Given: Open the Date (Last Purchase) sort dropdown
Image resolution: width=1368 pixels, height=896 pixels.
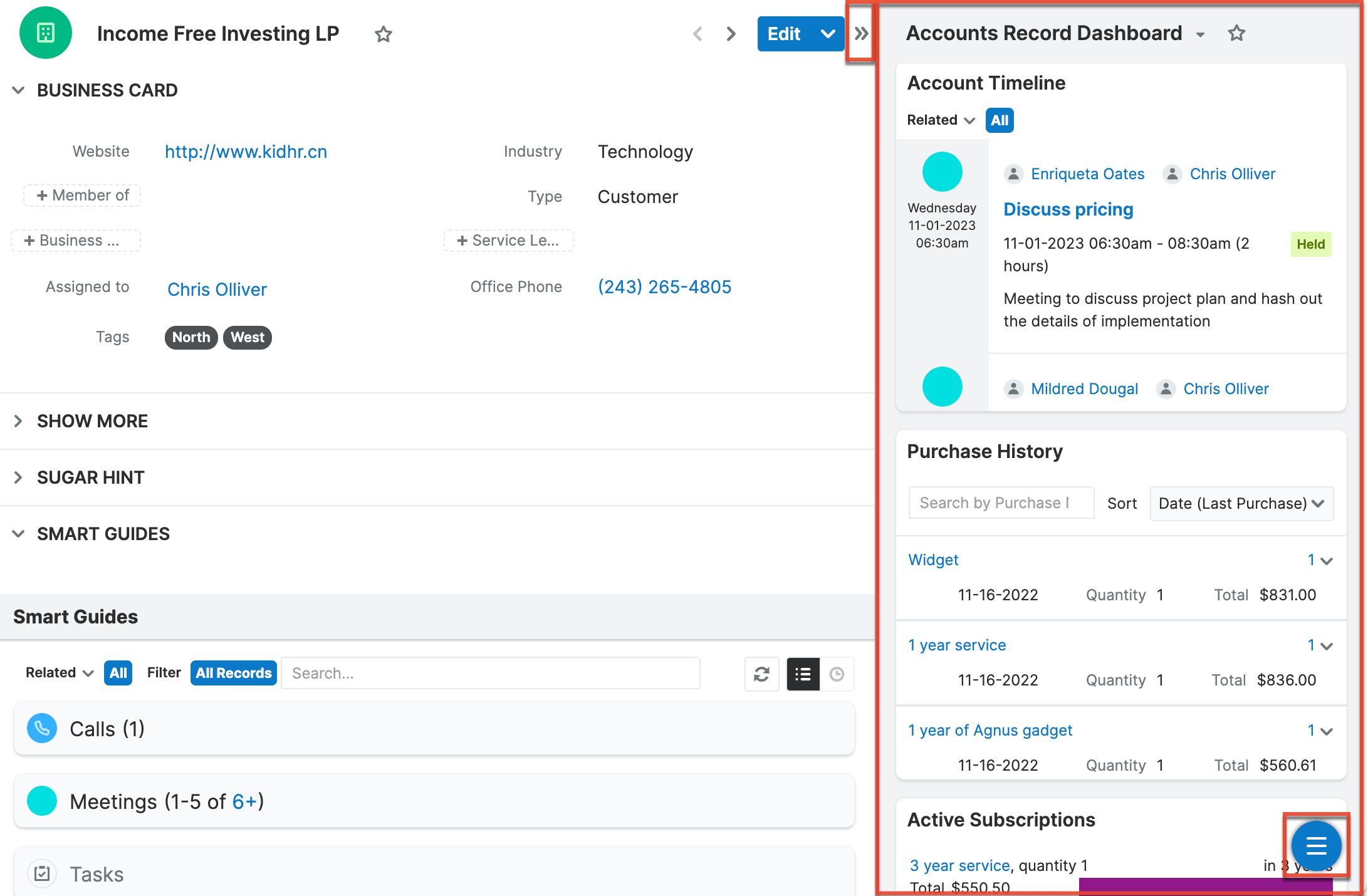Looking at the screenshot, I should coord(1241,503).
